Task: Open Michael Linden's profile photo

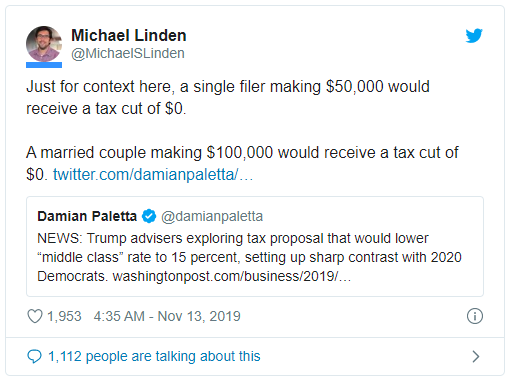Action: coord(44,44)
